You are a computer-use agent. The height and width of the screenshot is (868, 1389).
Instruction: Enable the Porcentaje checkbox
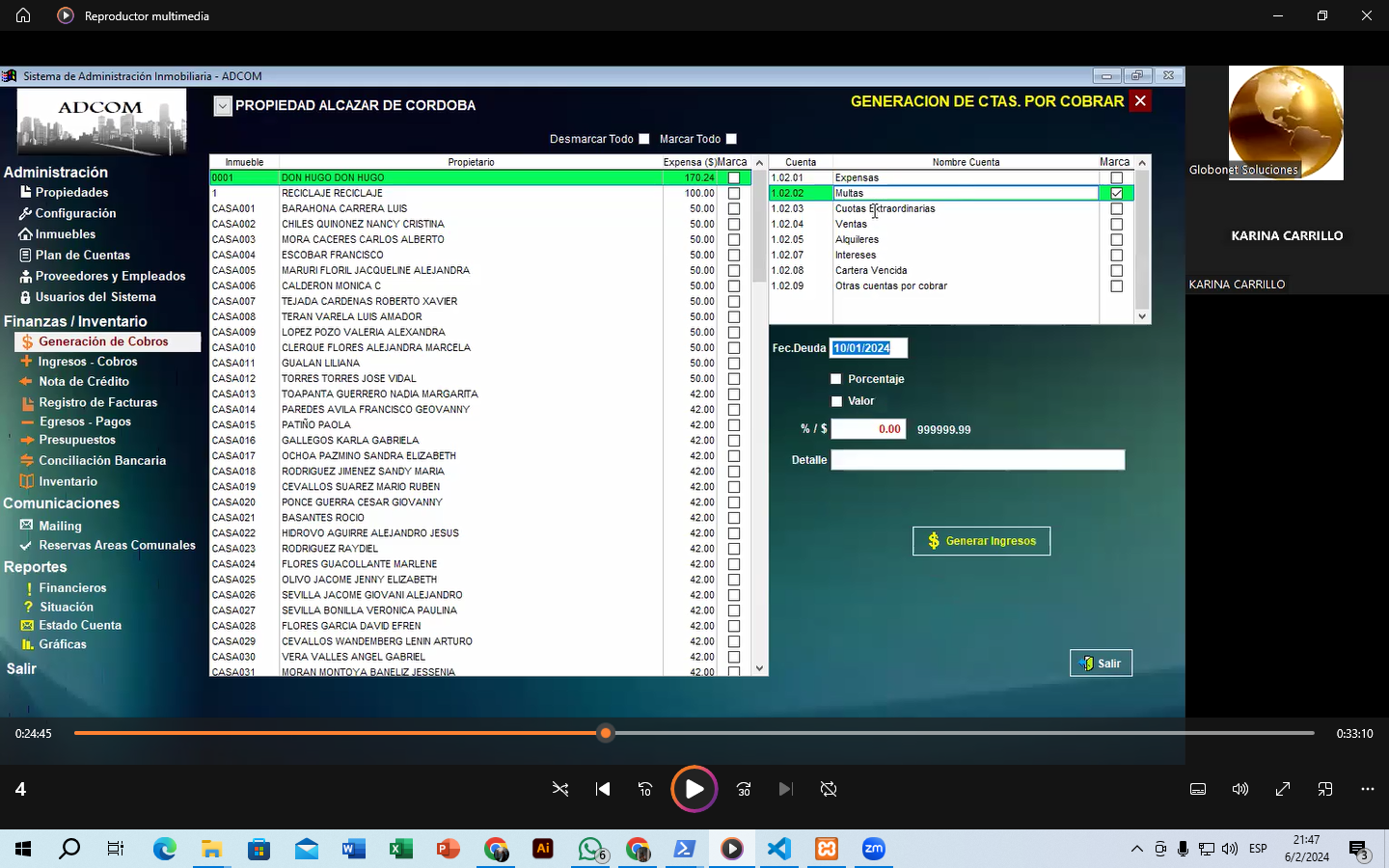pos(836,379)
